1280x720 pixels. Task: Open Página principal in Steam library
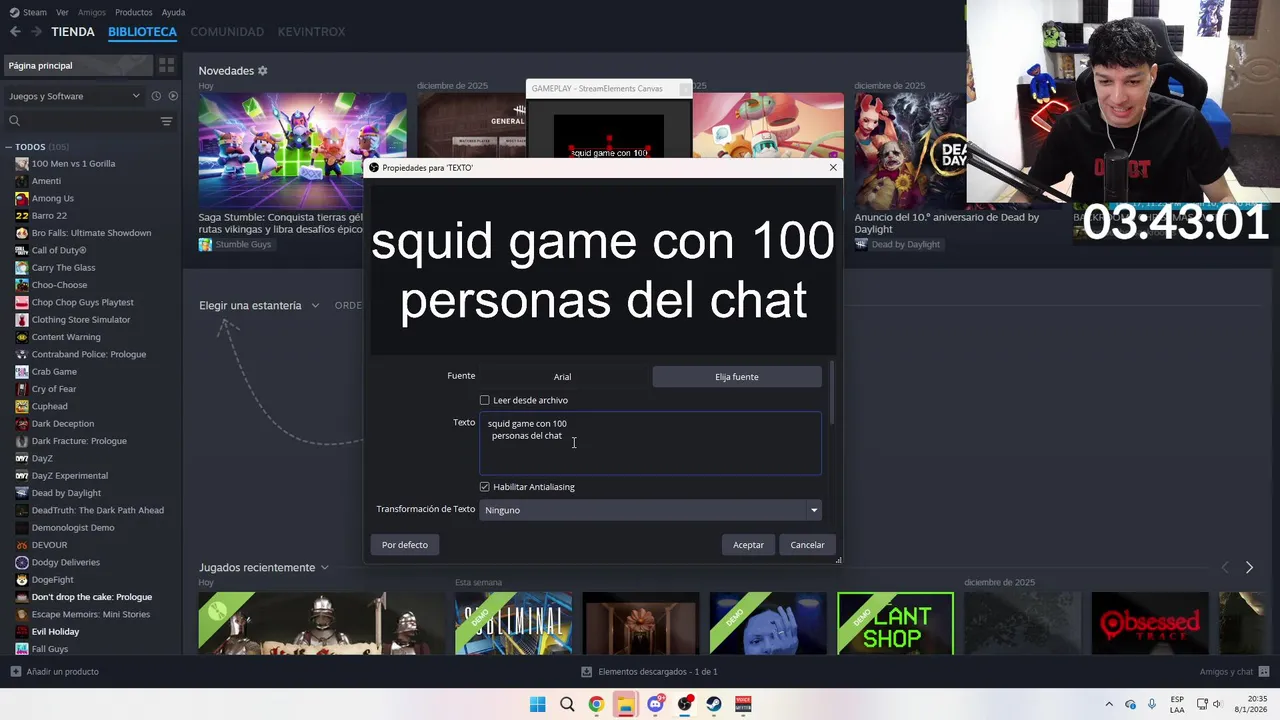pyautogui.click(x=78, y=65)
